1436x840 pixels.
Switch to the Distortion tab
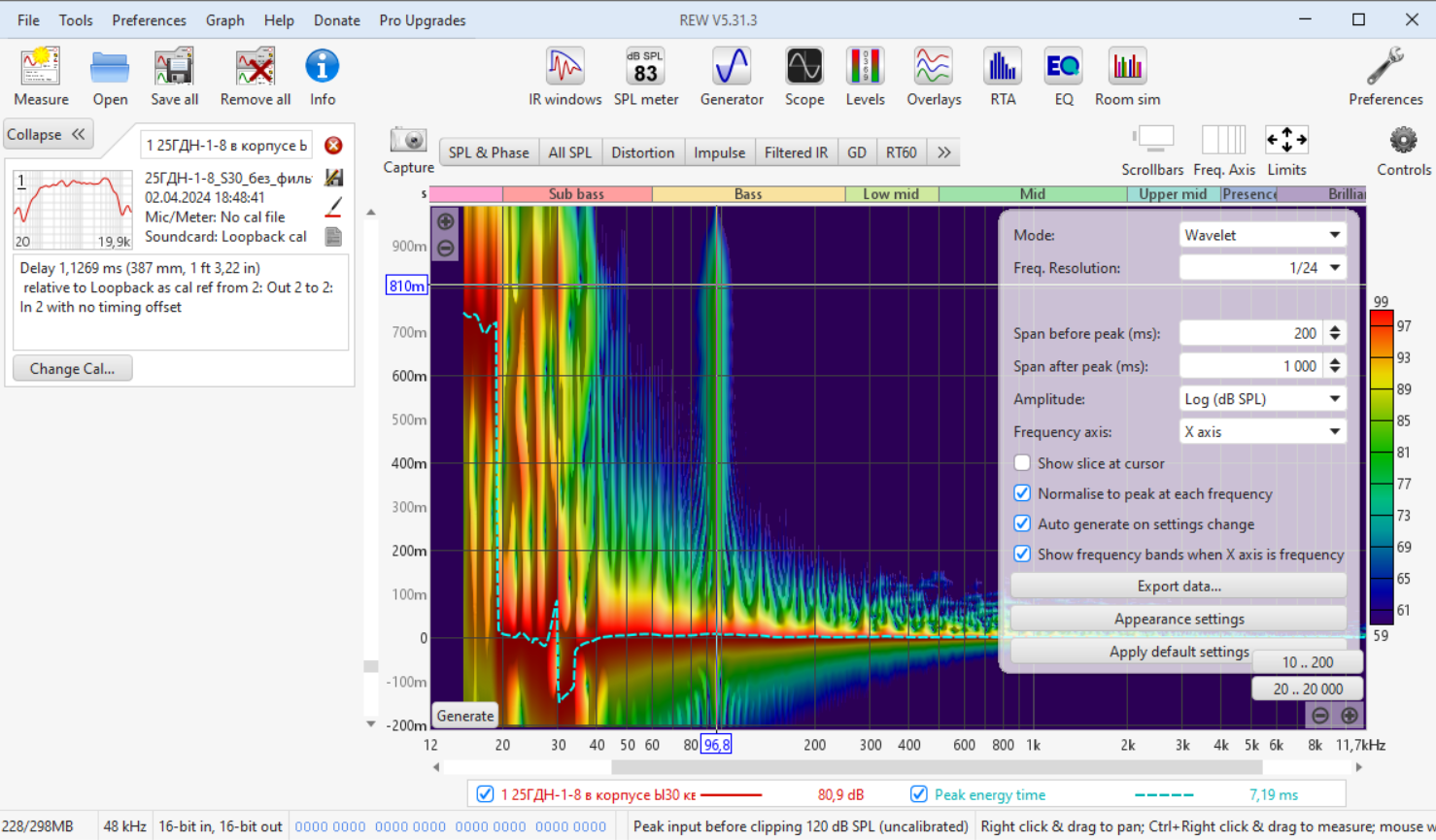pos(642,152)
